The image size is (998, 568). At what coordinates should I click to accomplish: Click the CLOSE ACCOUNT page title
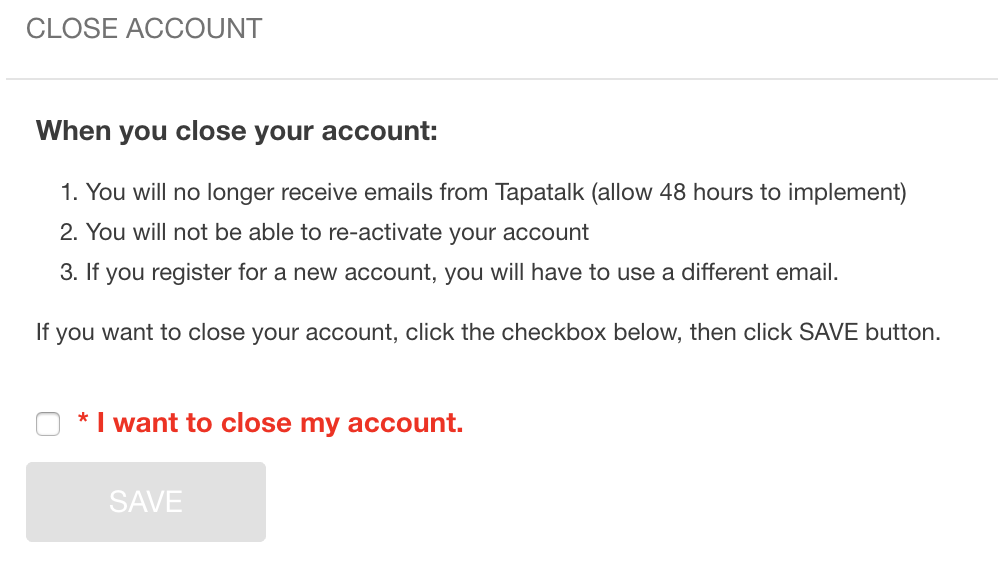click(144, 29)
